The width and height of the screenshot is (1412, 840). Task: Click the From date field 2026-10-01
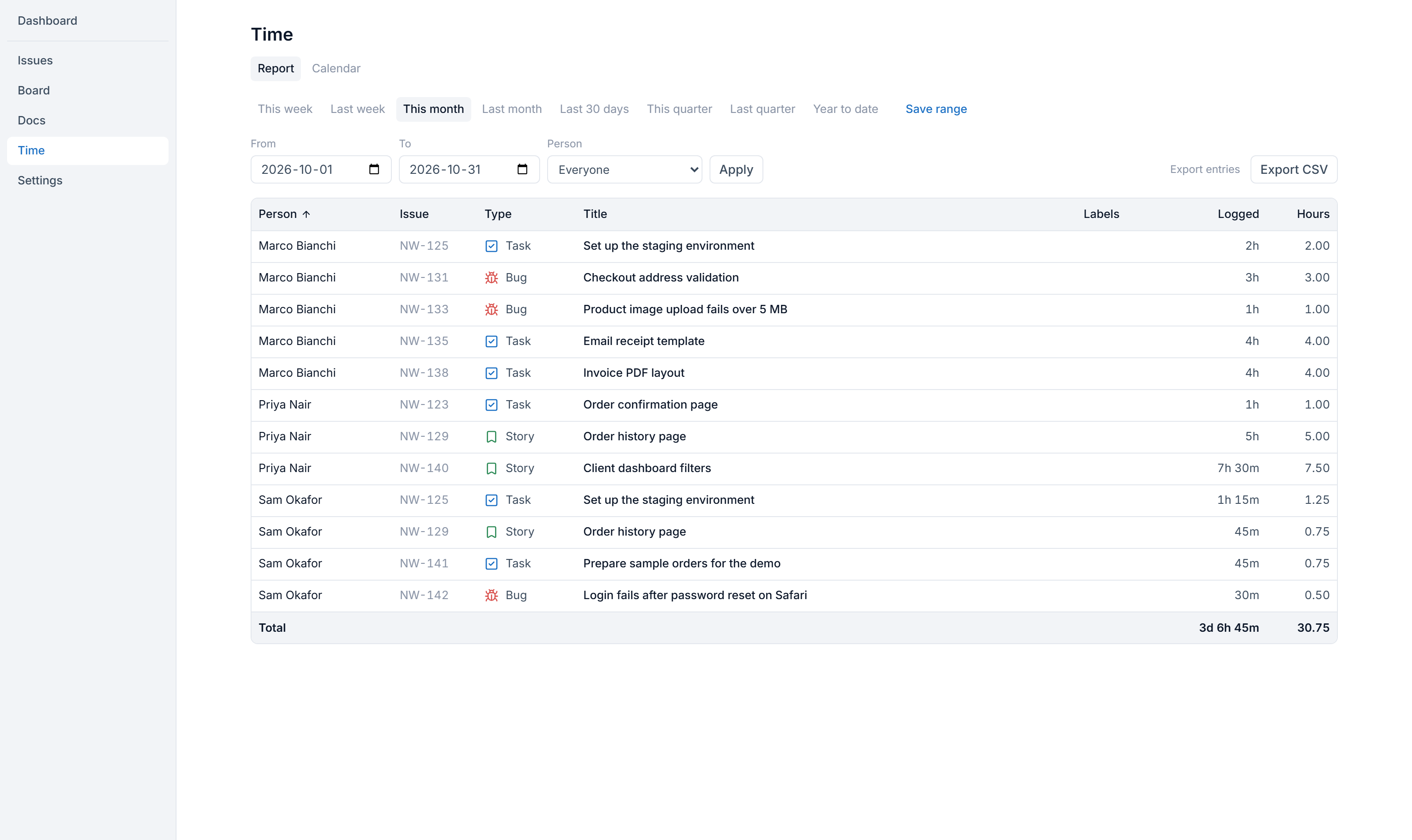tap(321, 169)
